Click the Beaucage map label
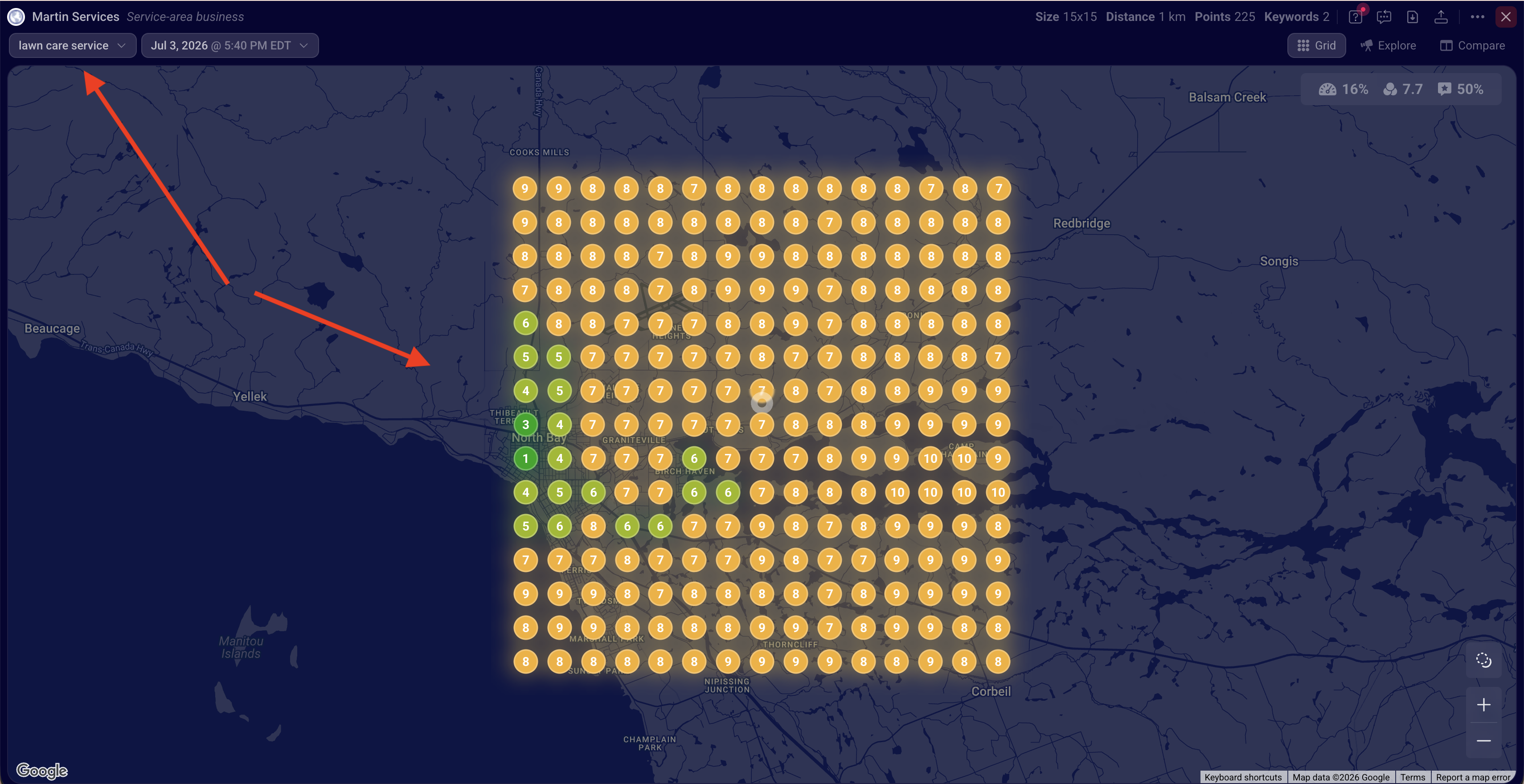The image size is (1524, 784). click(x=52, y=329)
